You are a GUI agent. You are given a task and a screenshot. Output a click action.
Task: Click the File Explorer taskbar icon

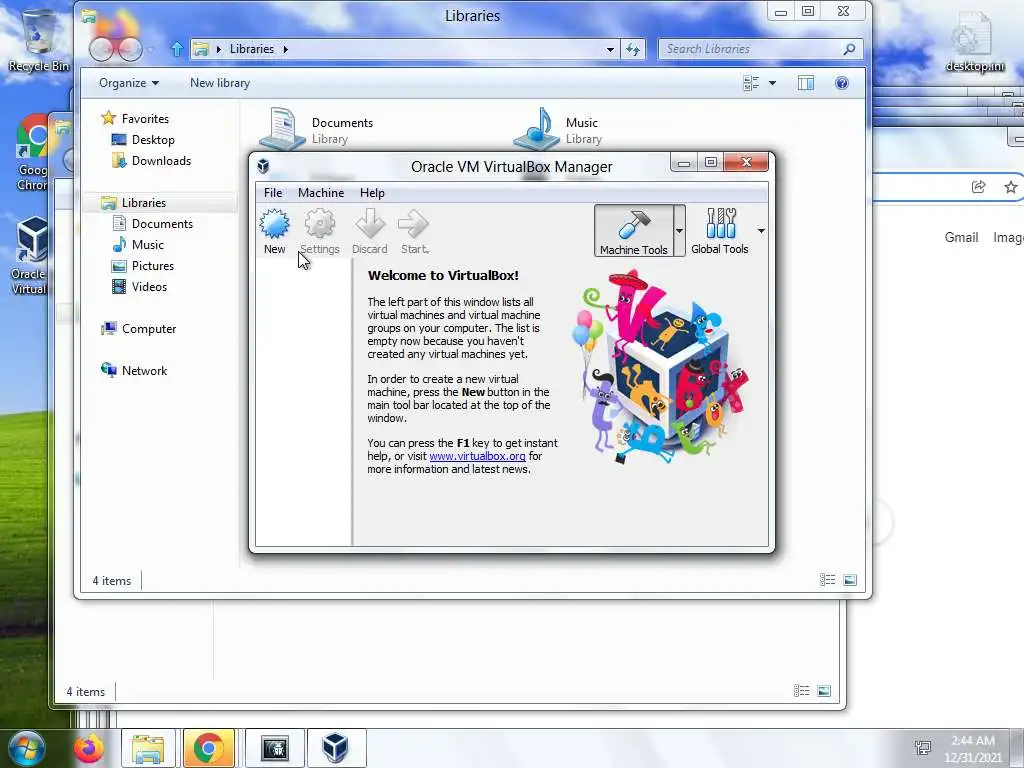(x=148, y=748)
